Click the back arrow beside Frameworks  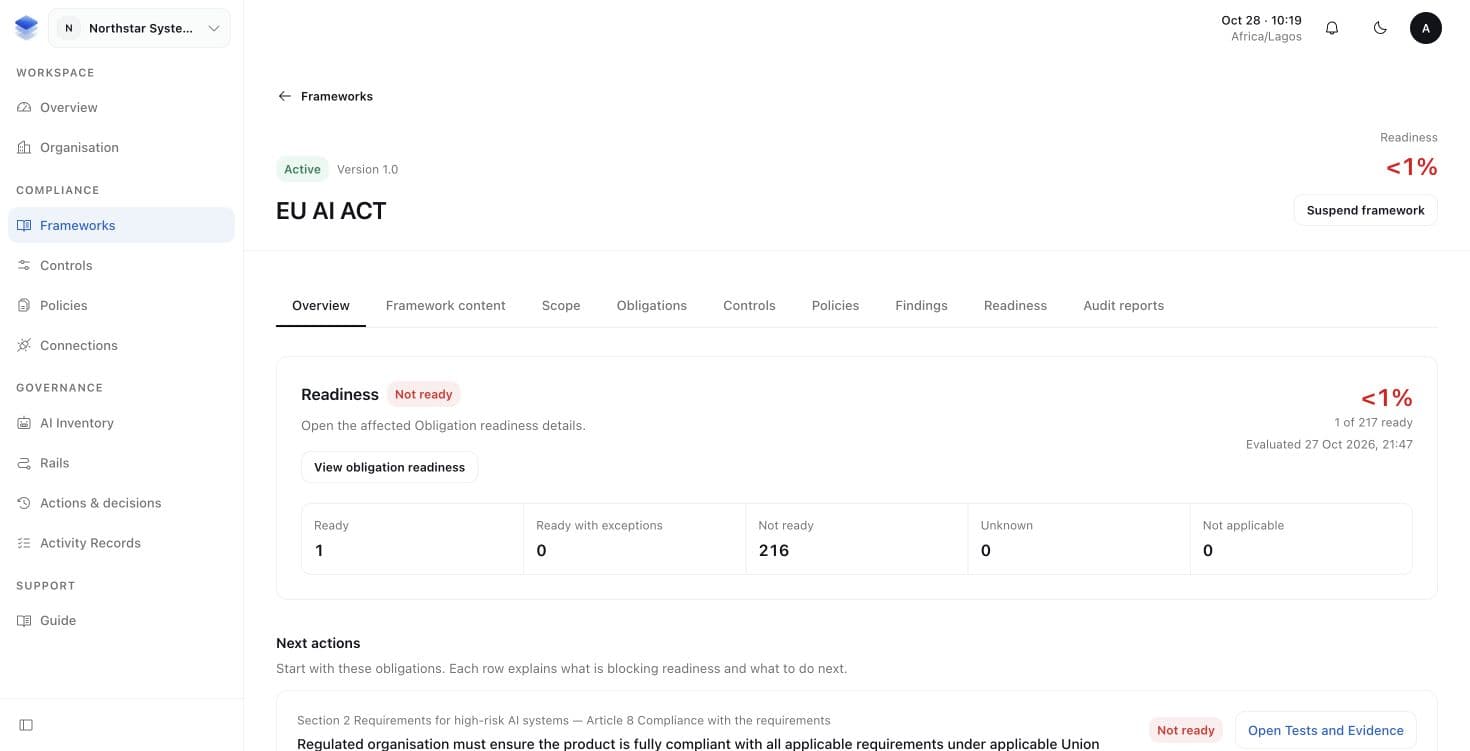[284, 96]
